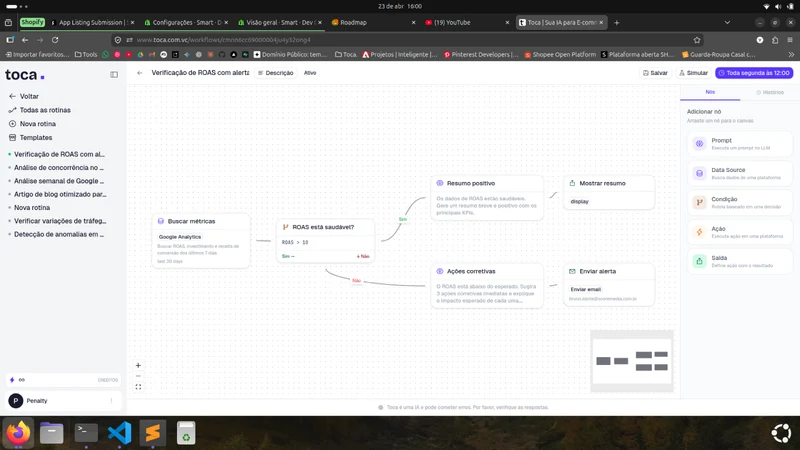Open browser extensions icon
The width and height of the screenshot is (800, 450).
pos(775,40)
